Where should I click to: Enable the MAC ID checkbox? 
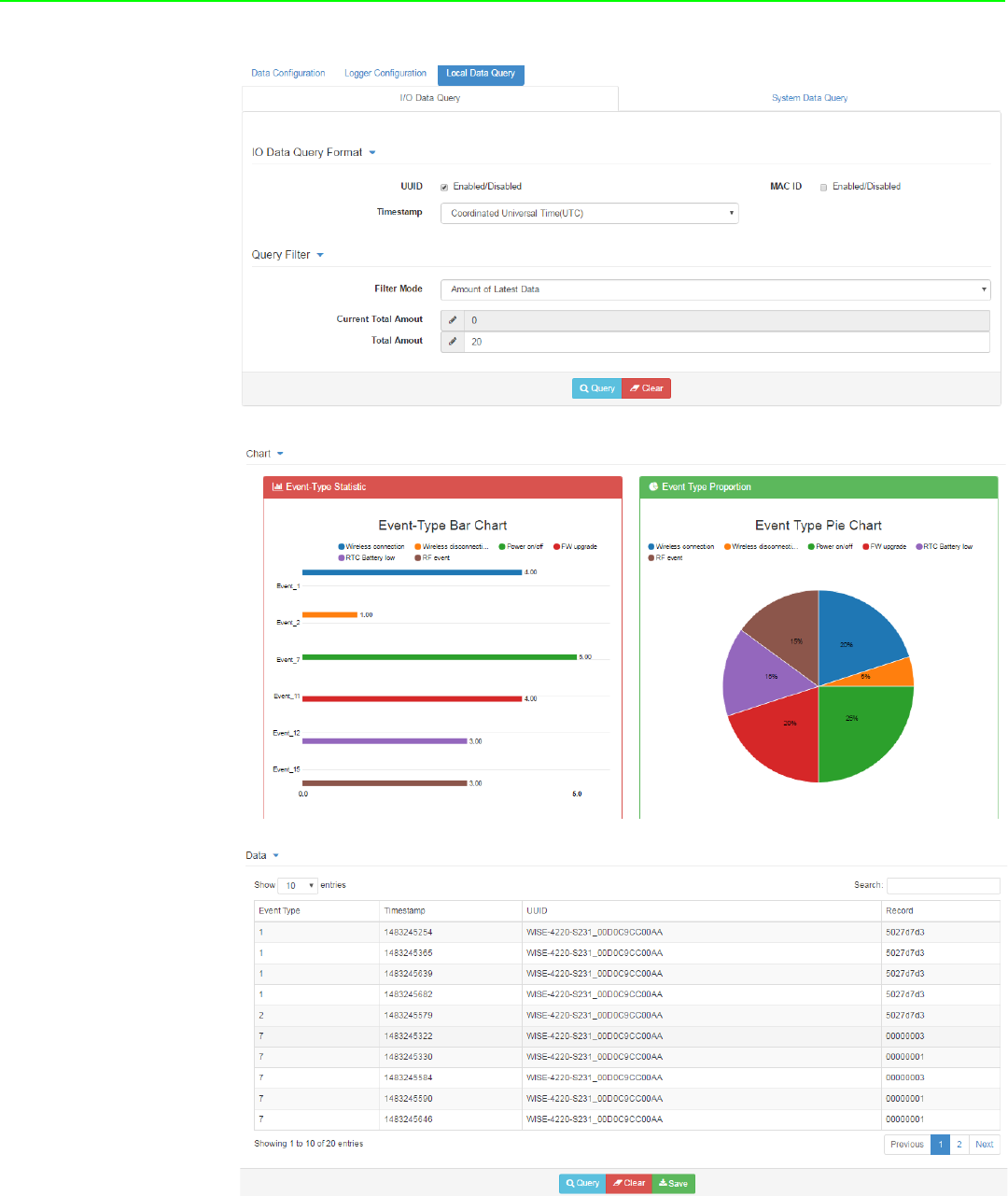tap(823, 187)
